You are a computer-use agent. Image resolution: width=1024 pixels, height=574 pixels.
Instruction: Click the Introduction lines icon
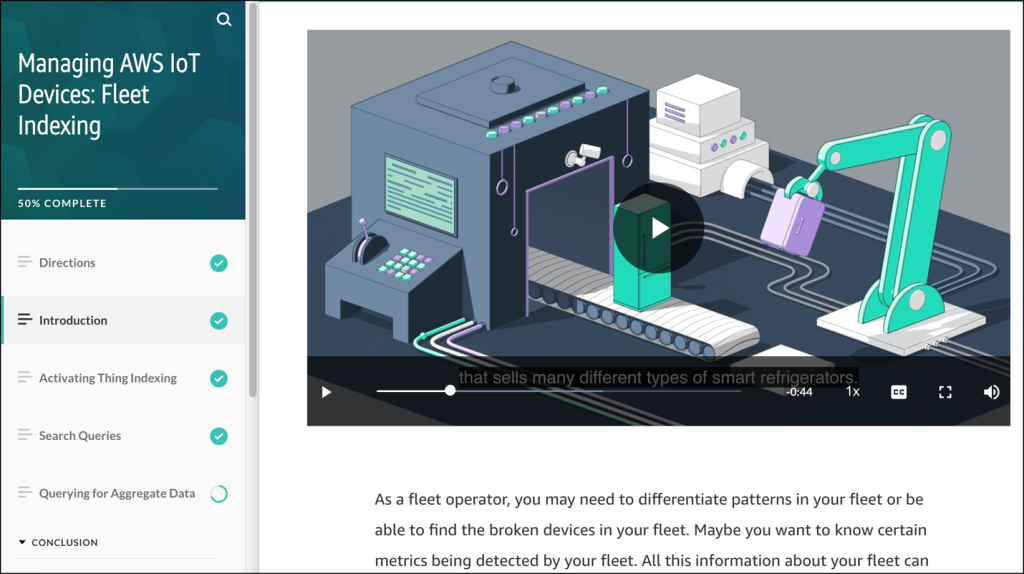click(x=25, y=319)
